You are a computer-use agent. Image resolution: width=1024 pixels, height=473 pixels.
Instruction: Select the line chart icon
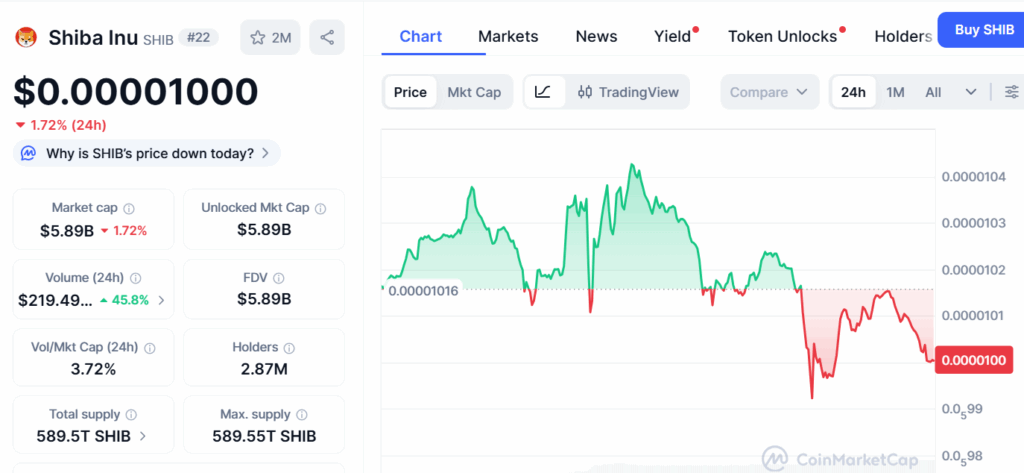click(x=542, y=92)
